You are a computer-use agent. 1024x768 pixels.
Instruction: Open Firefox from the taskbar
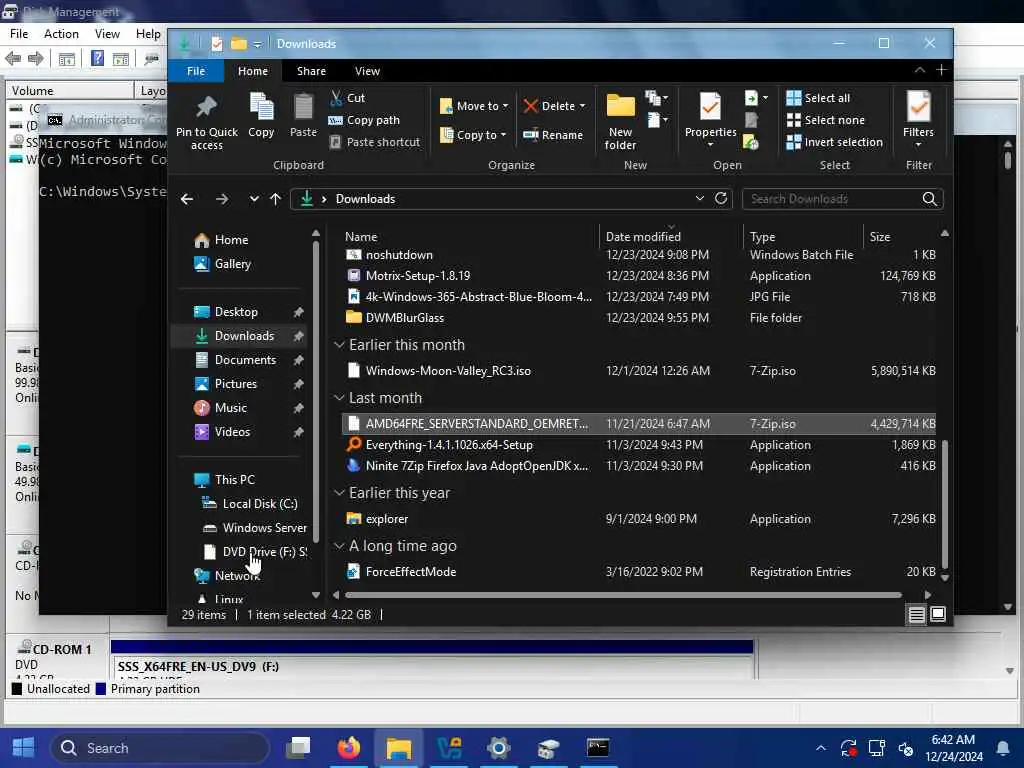349,748
